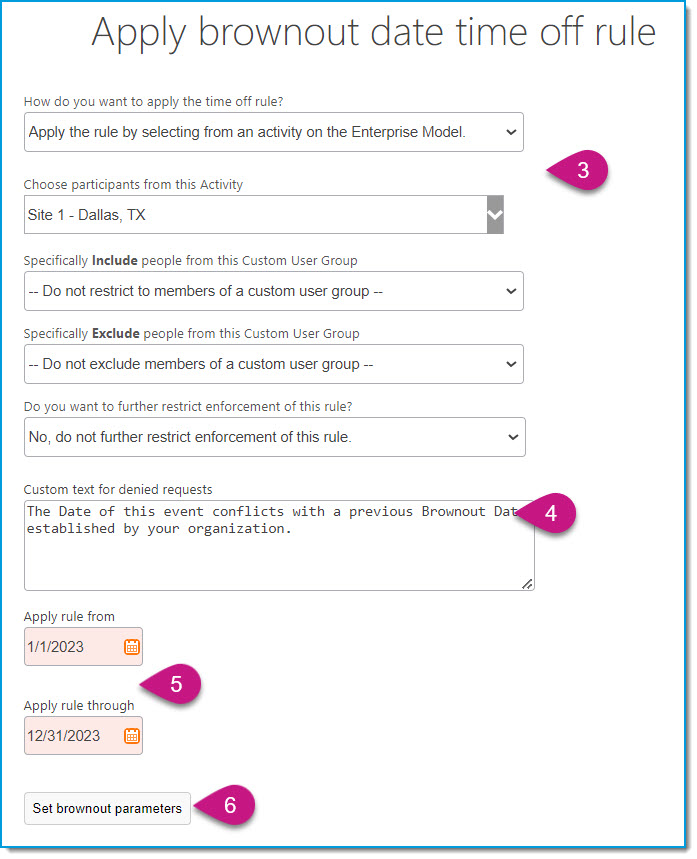Viewport: 697px width, 859px height.
Task: Click the number 3 callout marker
Action: (x=579, y=170)
